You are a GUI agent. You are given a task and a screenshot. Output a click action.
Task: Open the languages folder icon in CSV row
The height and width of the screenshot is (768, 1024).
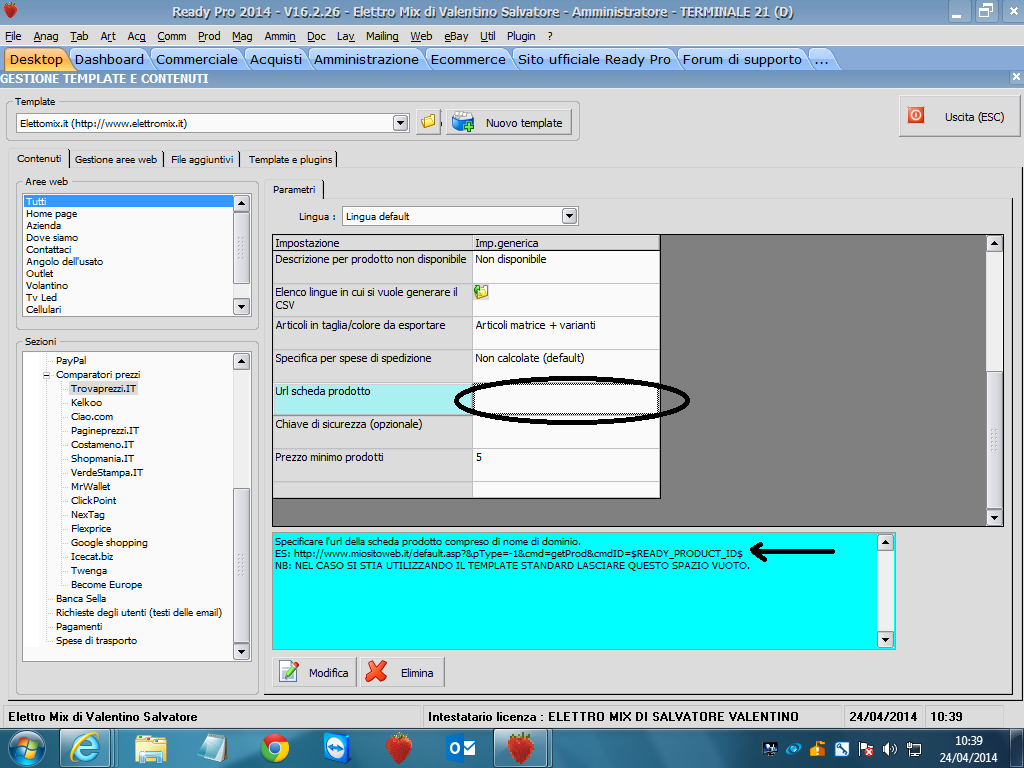481,292
